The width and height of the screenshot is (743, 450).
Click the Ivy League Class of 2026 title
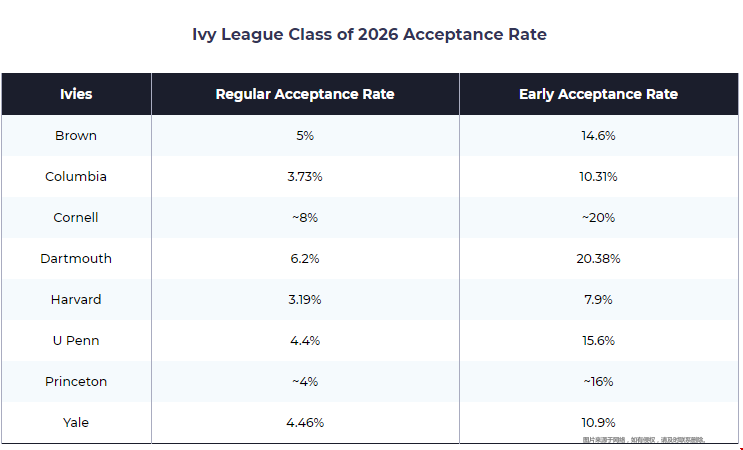(x=369, y=34)
